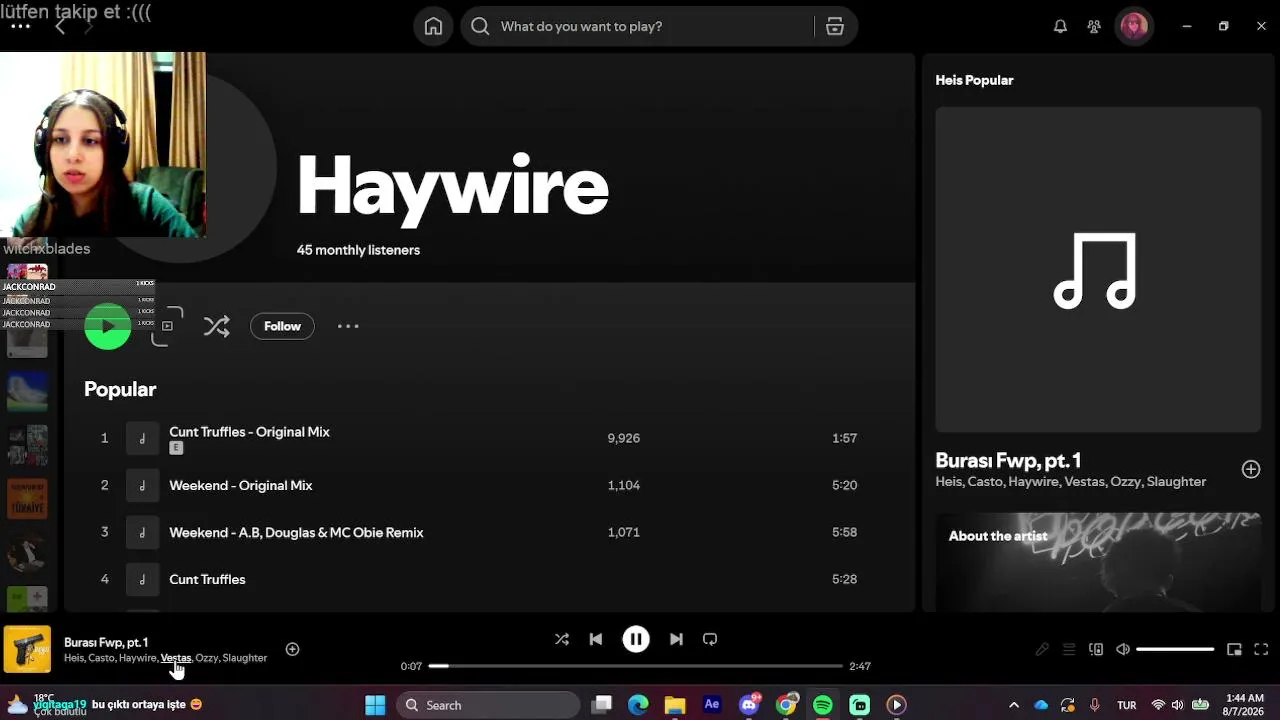Add song to Liked Songs in right panel

1251,469
